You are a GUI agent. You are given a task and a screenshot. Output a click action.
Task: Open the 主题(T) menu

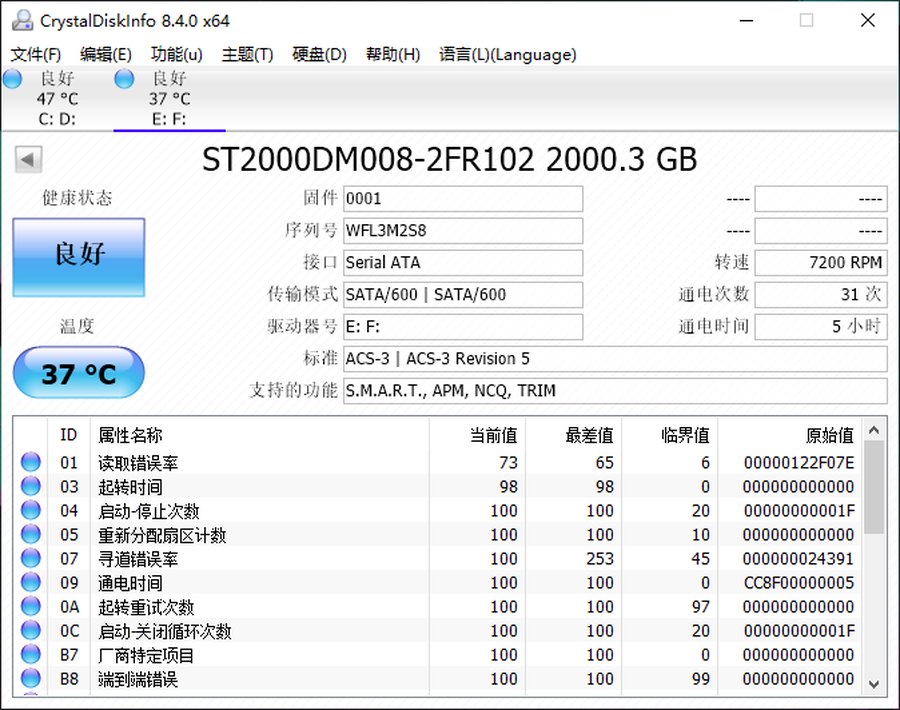point(247,54)
